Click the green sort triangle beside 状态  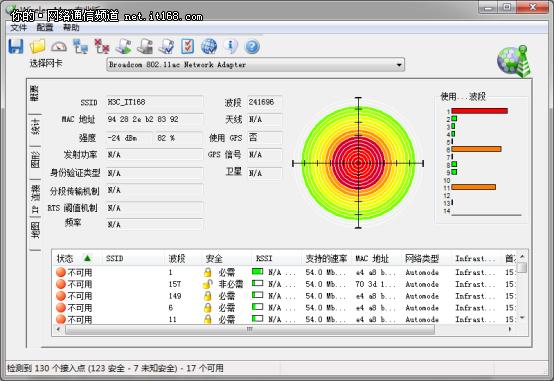point(87,258)
